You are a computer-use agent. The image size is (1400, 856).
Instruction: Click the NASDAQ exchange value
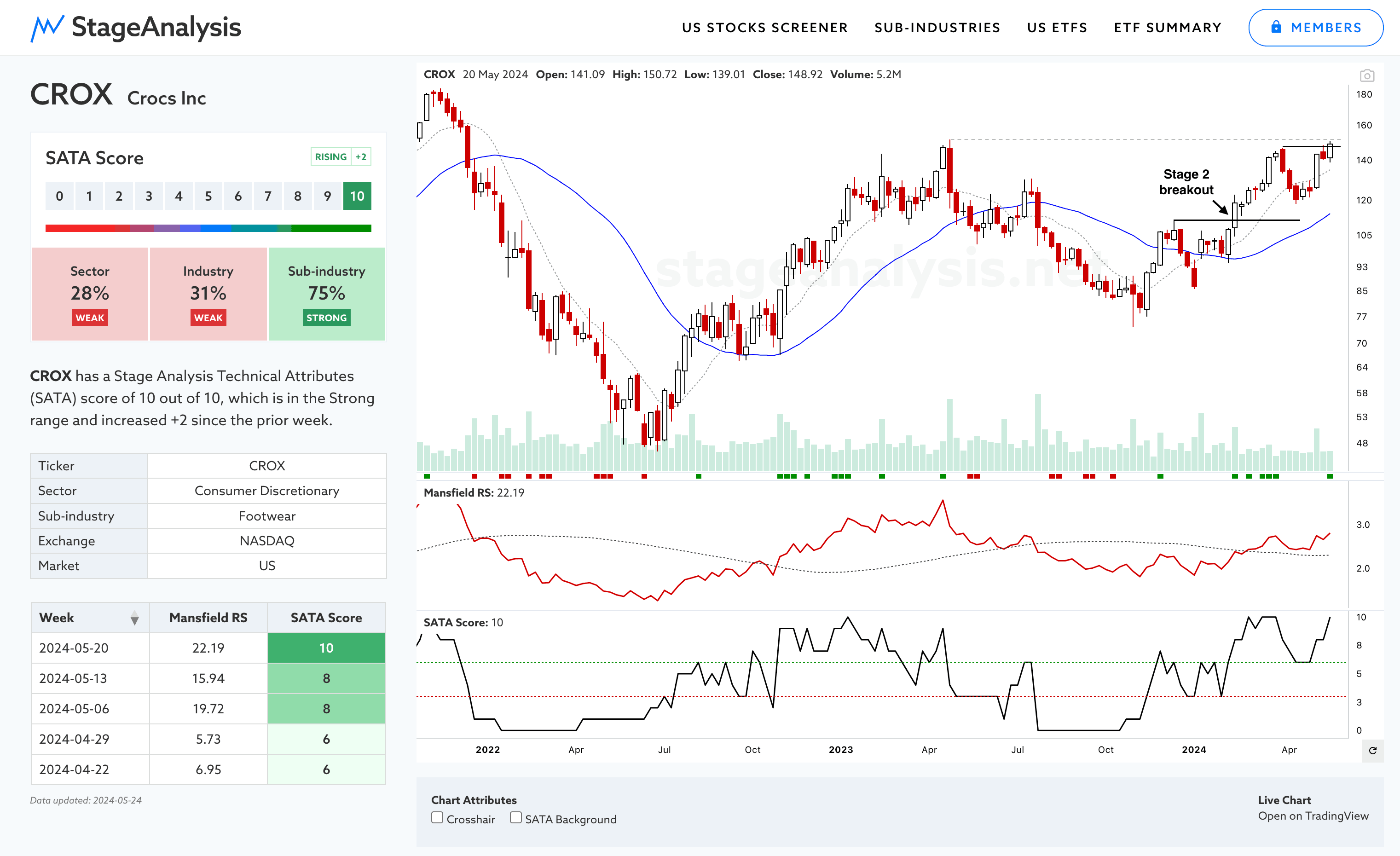click(x=267, y=541)
